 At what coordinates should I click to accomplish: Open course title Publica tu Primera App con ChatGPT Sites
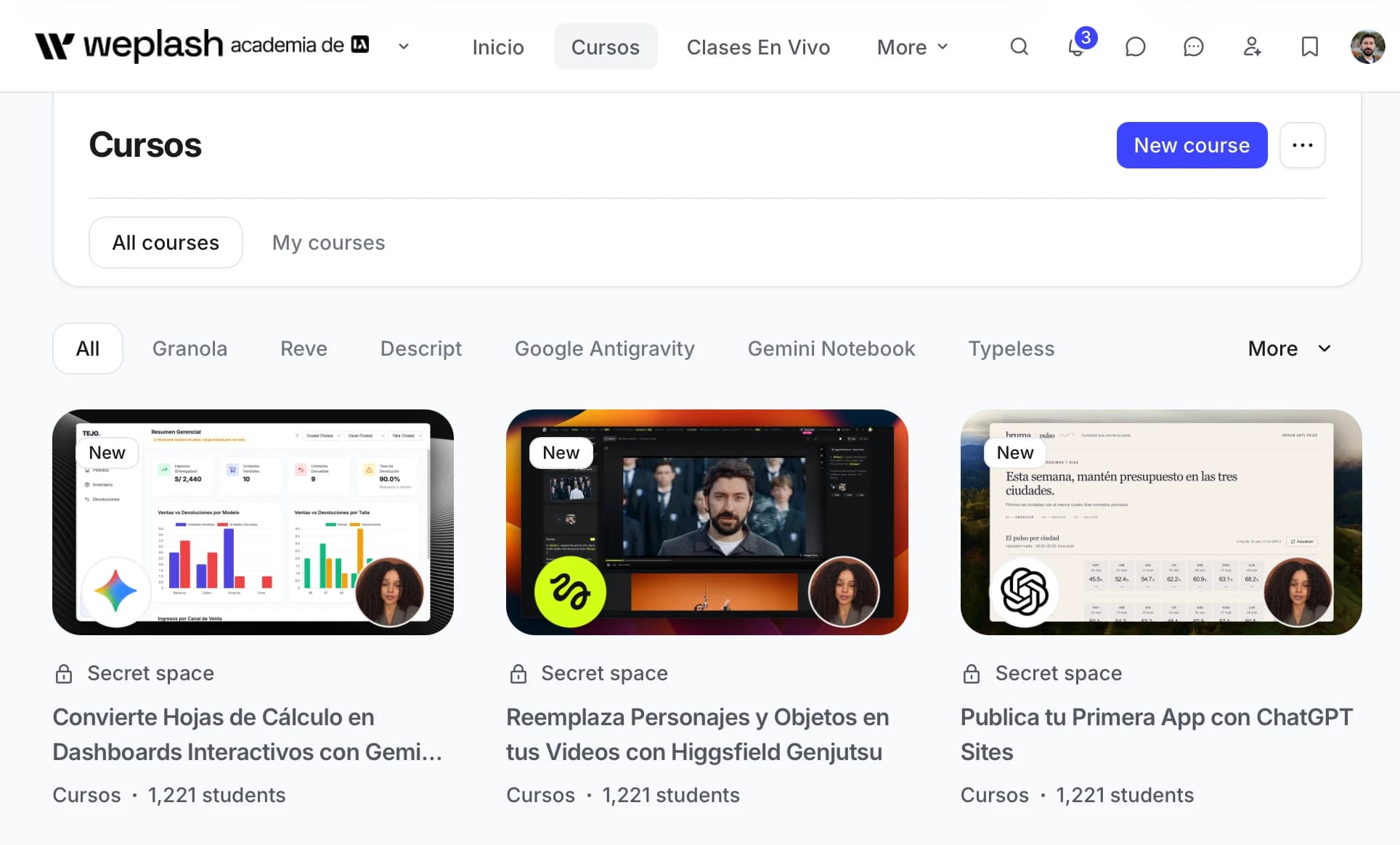(x=1156, y=734)
